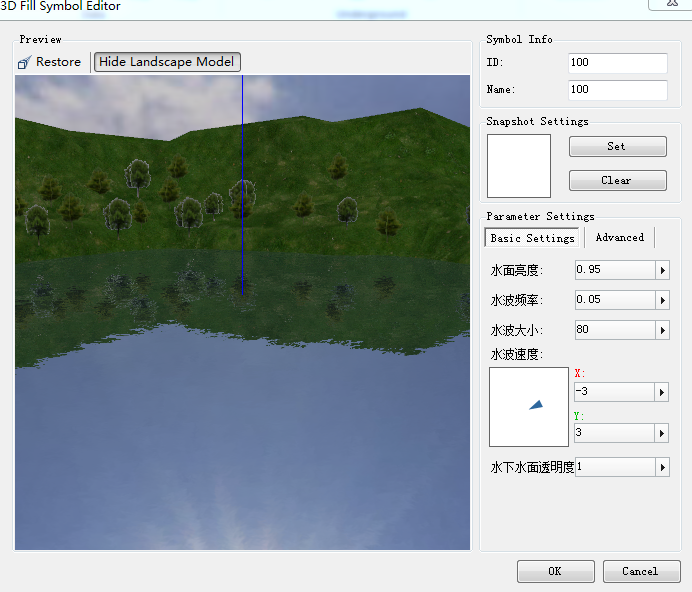Expand the 水下水面透明度 value arrow
Image resolution: width=692 pixels, height=592 pixels.
coord(661,467)
